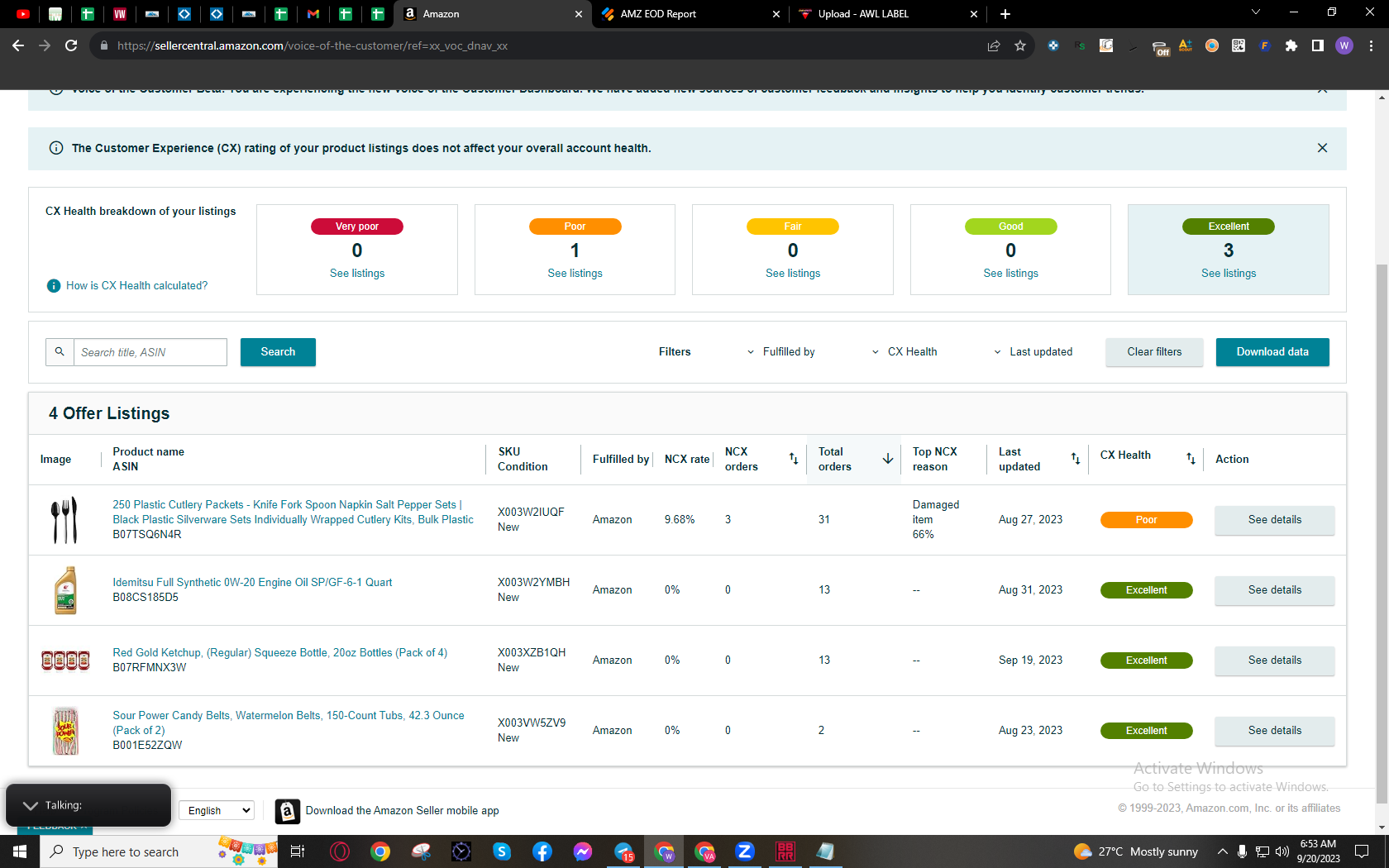This screenshot has height=868, width=1389.
Task: Toggle the browser side panel icon
Action: point(1318,45)
